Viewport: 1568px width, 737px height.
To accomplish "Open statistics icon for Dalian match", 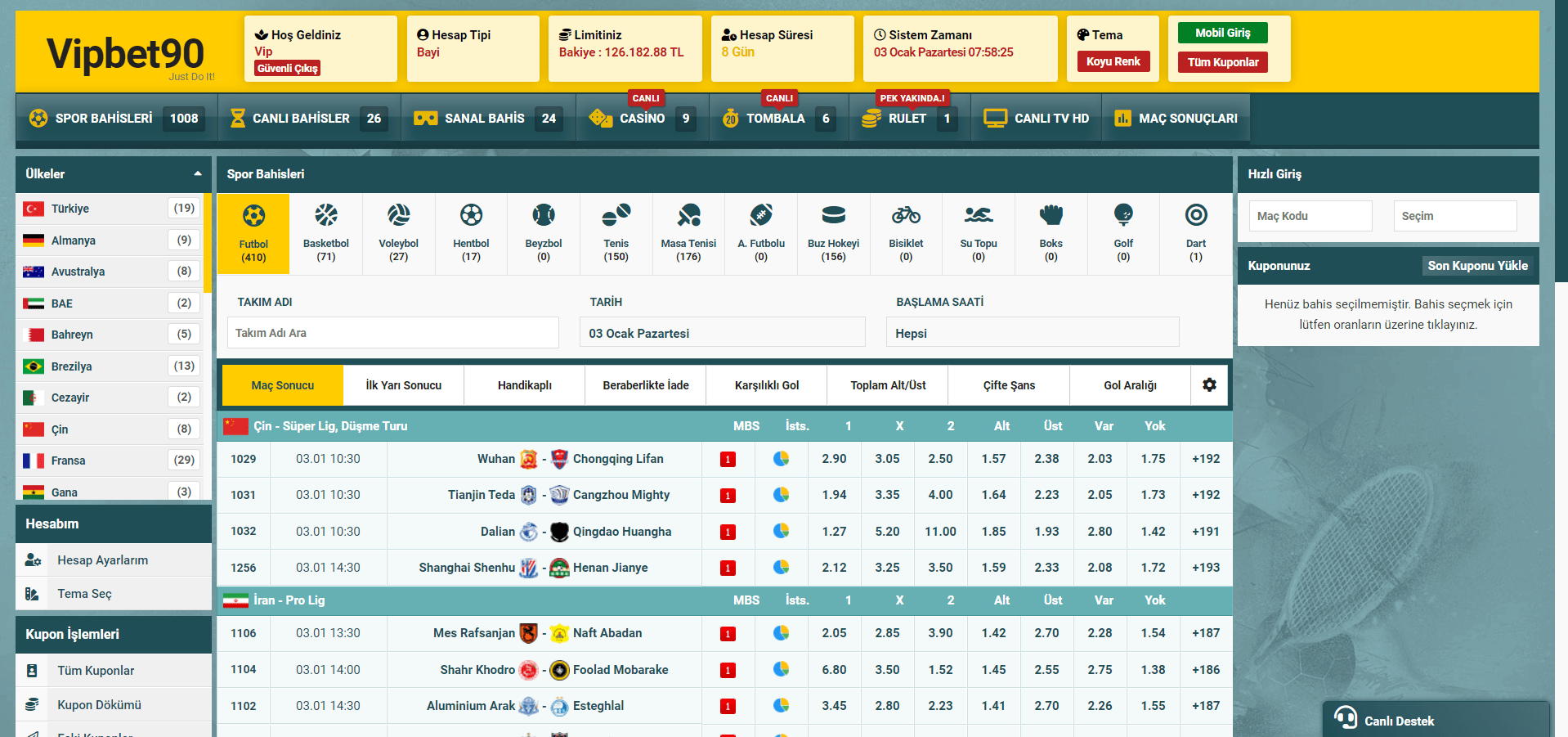I will pyautogui.click(x=782, y=531).
